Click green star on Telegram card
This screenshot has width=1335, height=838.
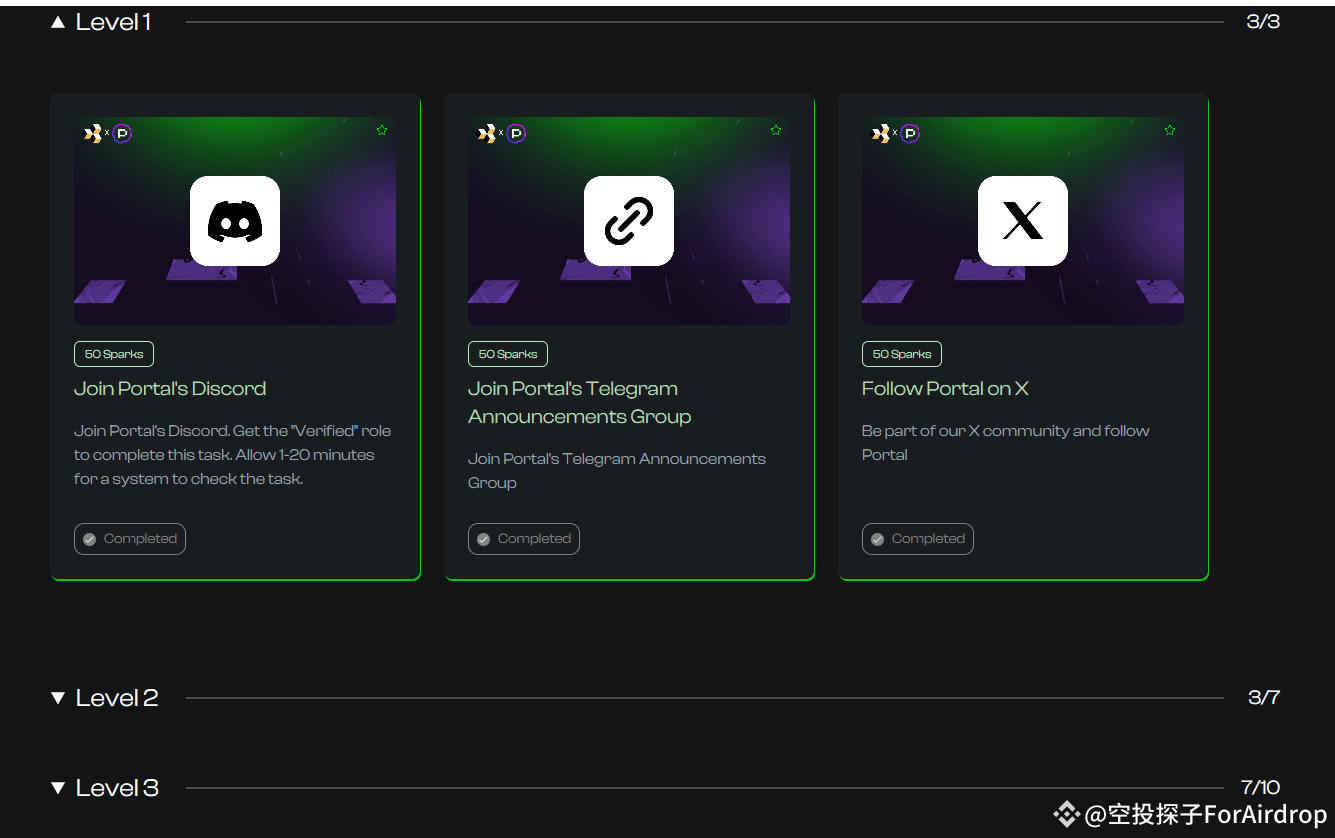click(776, 130)
